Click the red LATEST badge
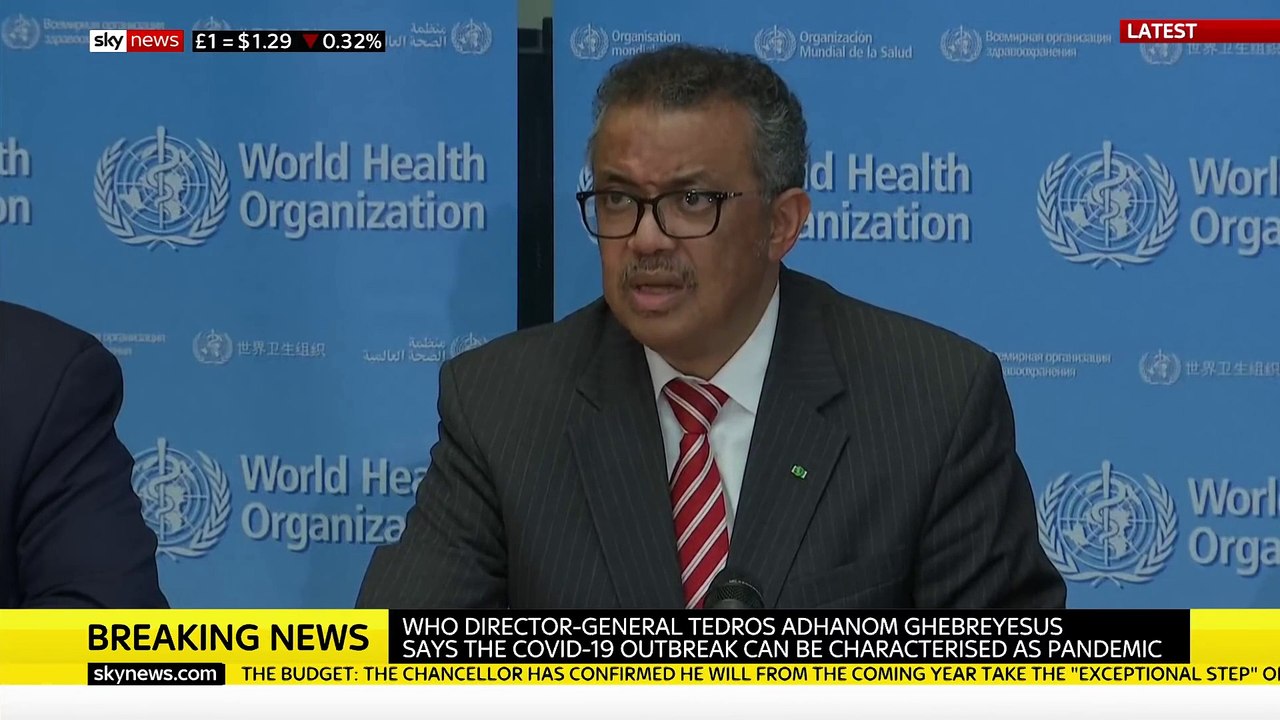The image size is (1280, 720). 1199,31
